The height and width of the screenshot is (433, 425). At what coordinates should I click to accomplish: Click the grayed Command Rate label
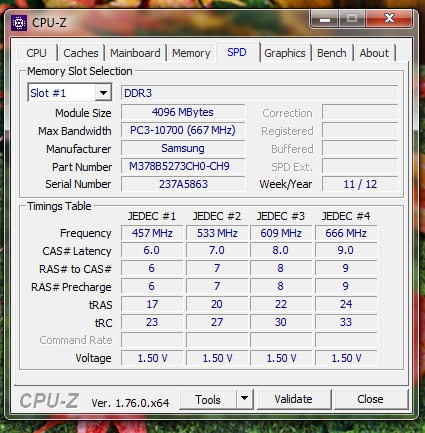click(76, 340)
